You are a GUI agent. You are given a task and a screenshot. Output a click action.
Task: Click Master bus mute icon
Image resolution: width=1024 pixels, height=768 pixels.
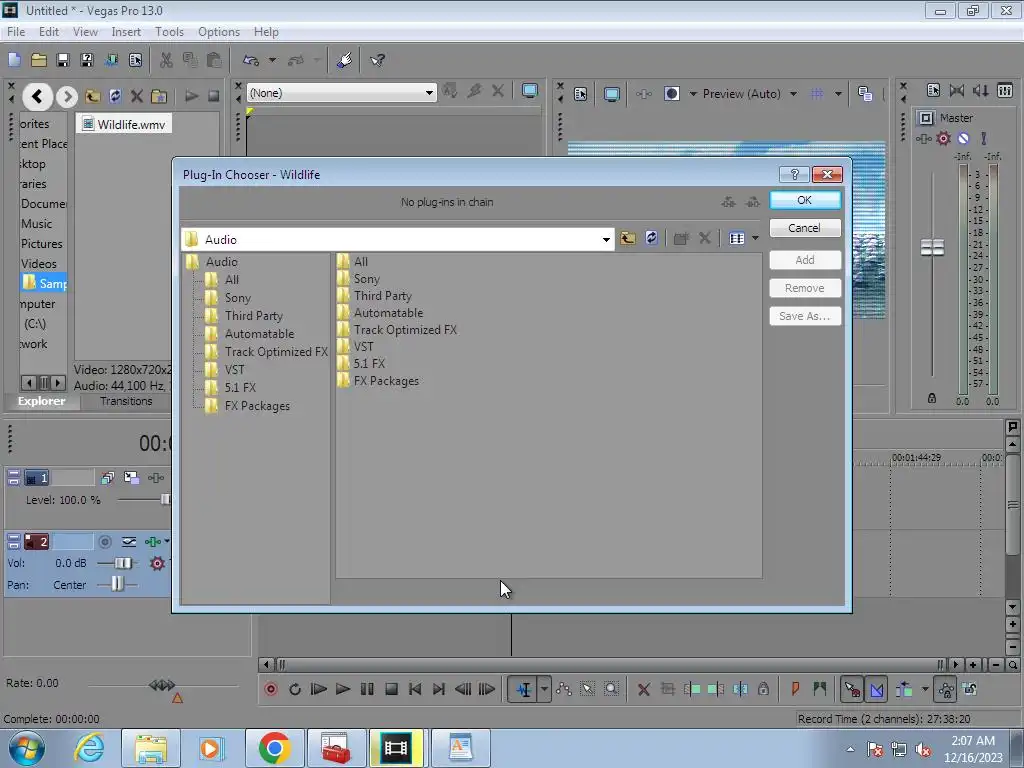[963, 138]
